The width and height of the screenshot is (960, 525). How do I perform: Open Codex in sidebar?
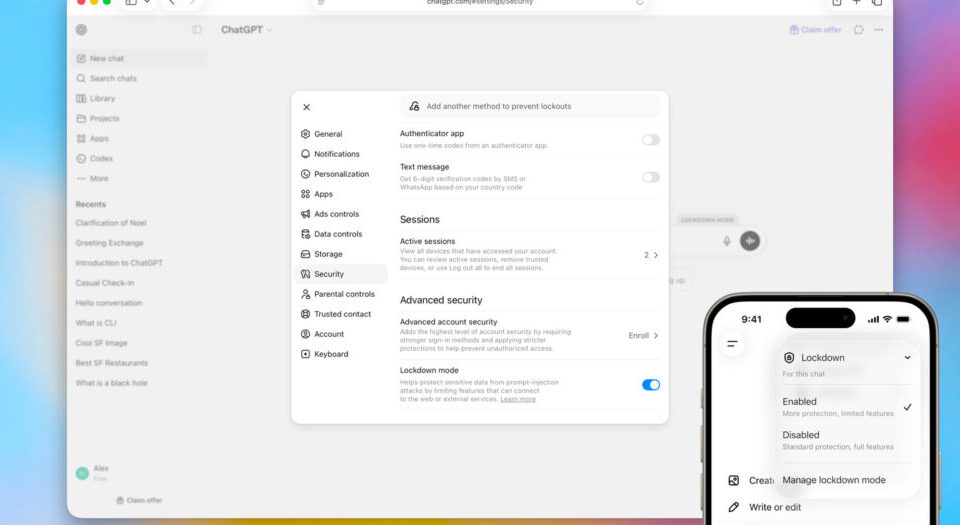140,158
